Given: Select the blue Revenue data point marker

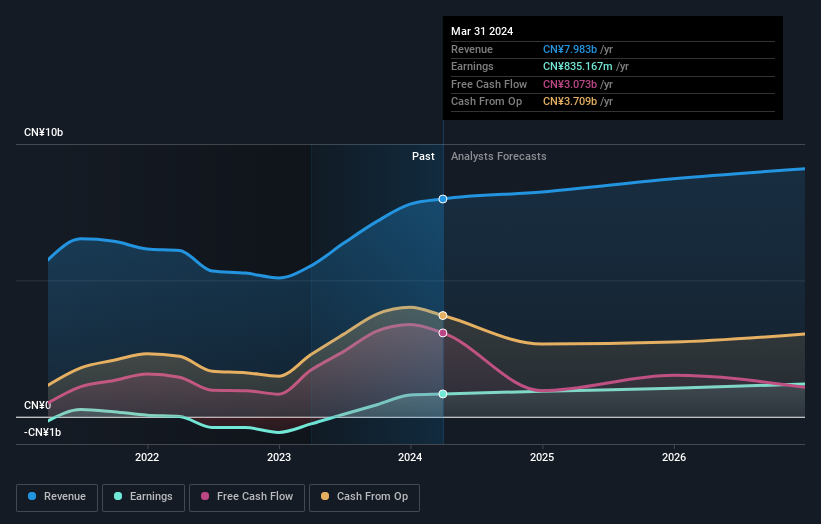Looking at the screenshot, I should pyautogui.click(x=443, y=199).
